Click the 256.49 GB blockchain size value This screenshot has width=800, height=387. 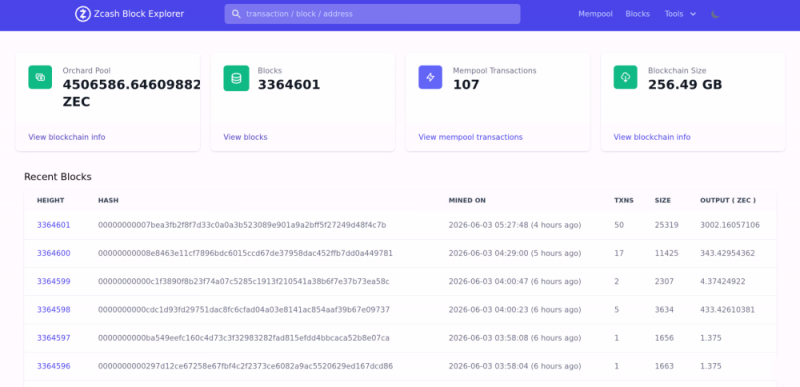tap(685, 85)
